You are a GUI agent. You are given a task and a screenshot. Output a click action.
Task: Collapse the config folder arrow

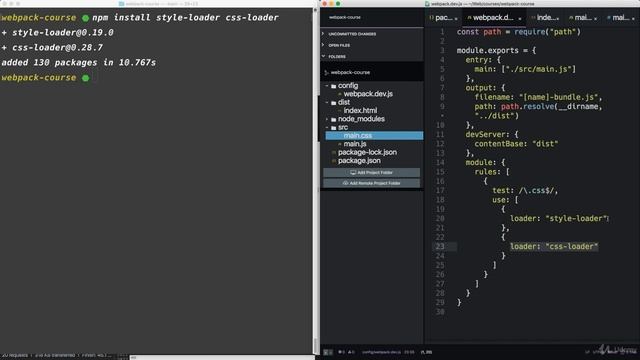click(327, 86)
